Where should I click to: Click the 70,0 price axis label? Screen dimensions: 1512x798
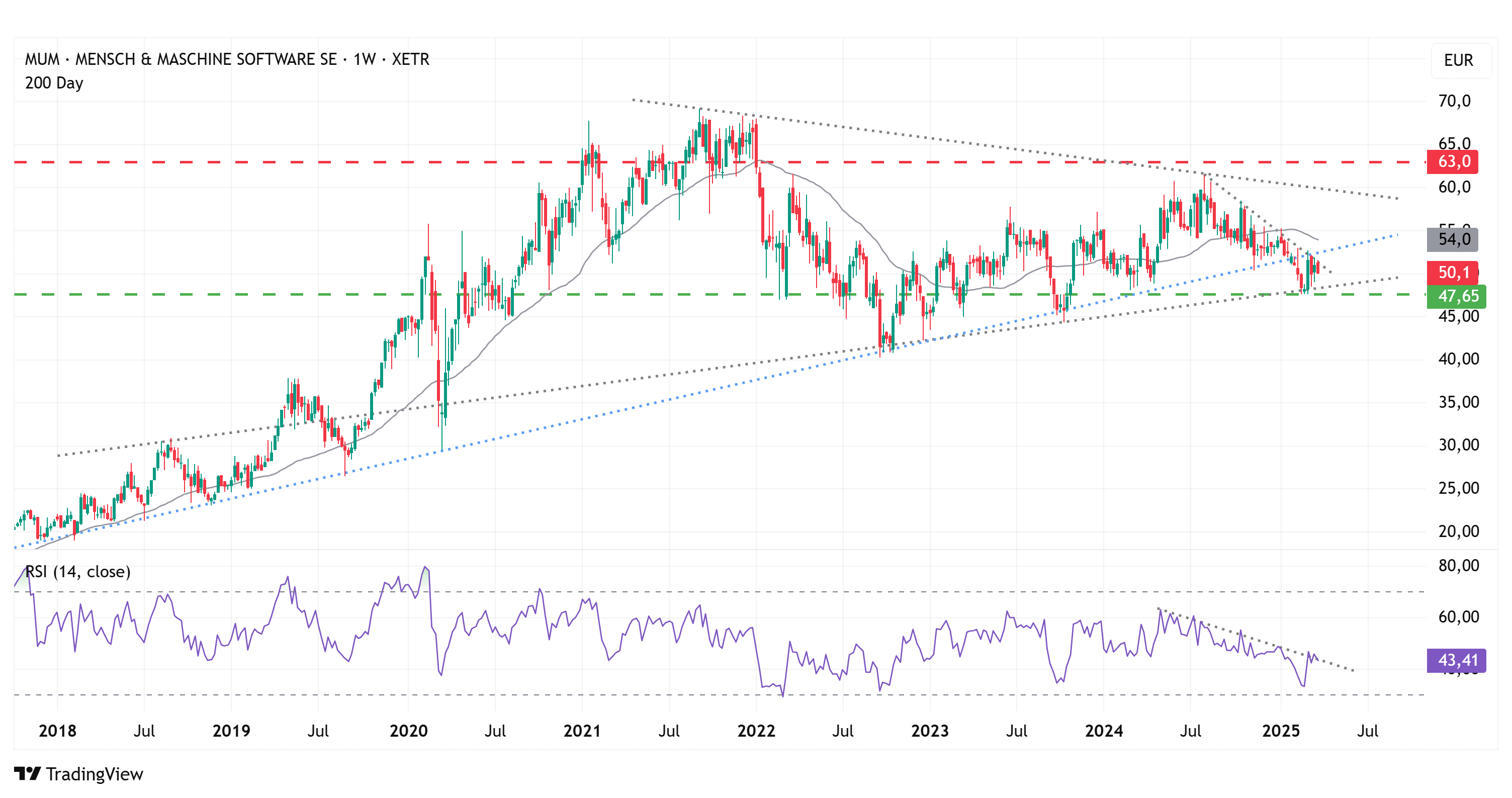pos(1455,101)
